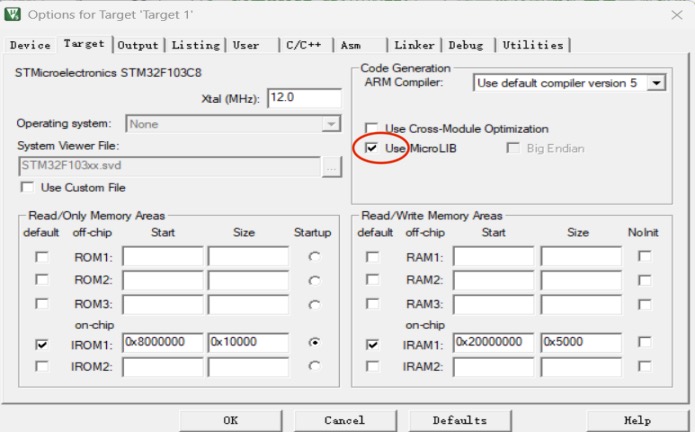Enable NoInit for RAM3
The width and height of the screenshot is (695, 433).
tap(645, 304)
